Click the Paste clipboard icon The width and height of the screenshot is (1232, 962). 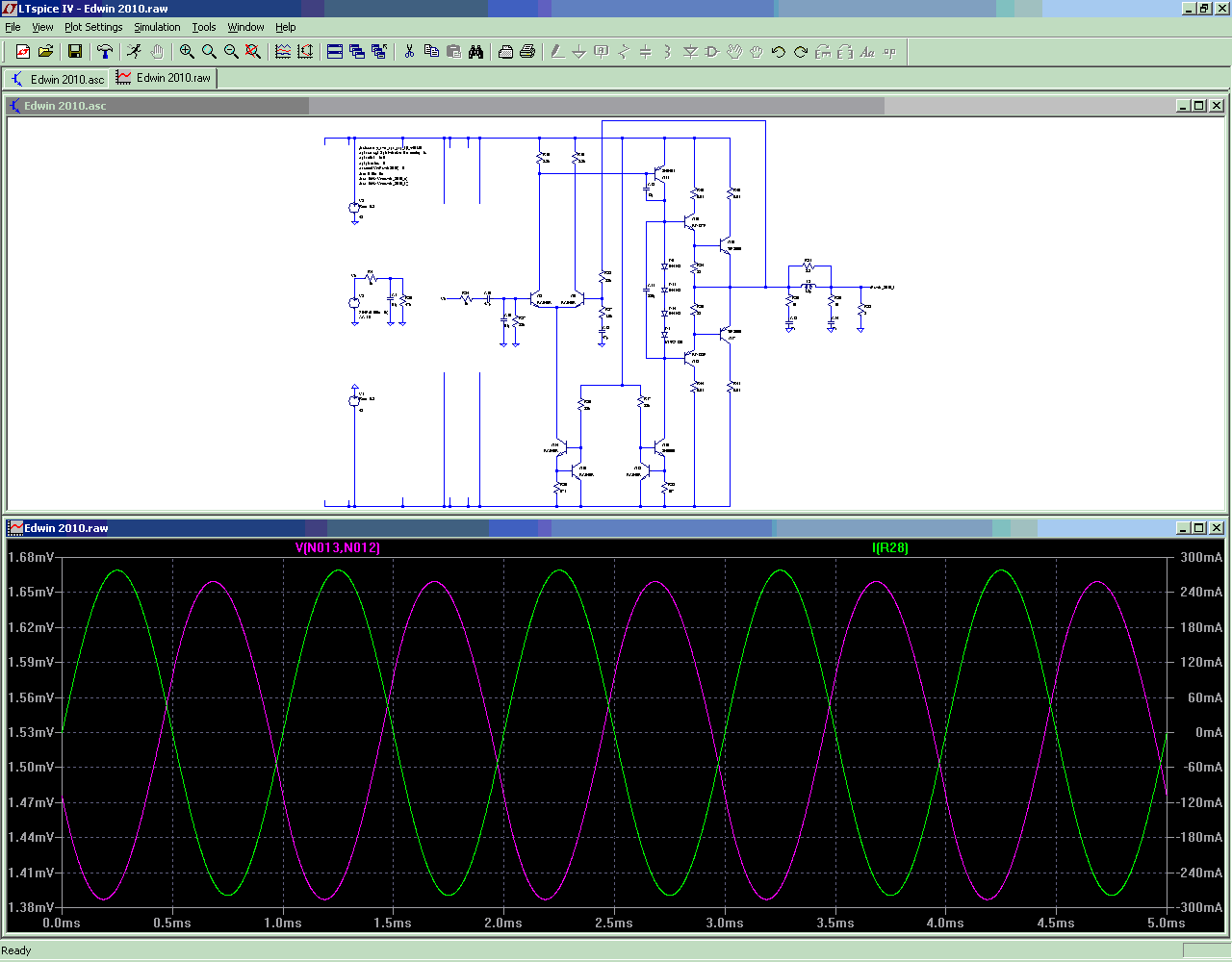point(453,52)
